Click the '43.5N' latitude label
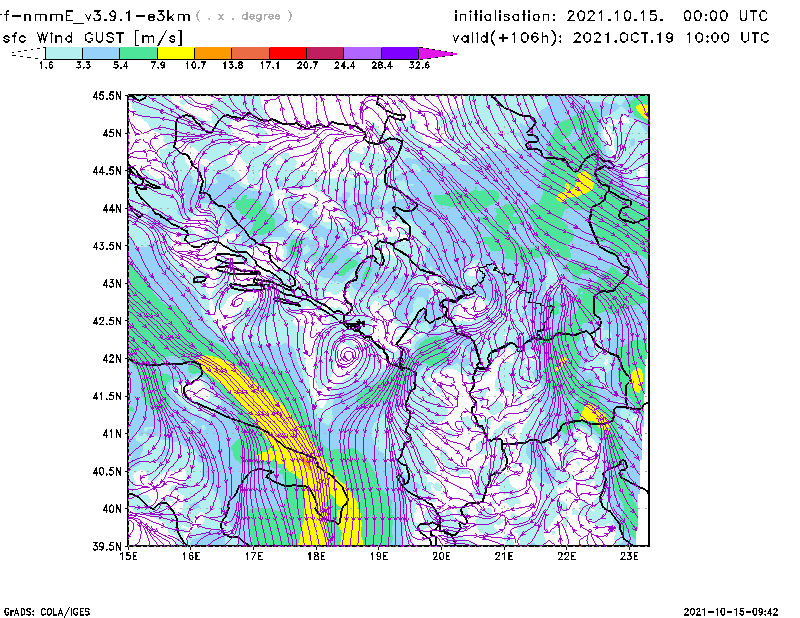The height and width of the screenshot is (618, 800). click(x=107, y=246)
